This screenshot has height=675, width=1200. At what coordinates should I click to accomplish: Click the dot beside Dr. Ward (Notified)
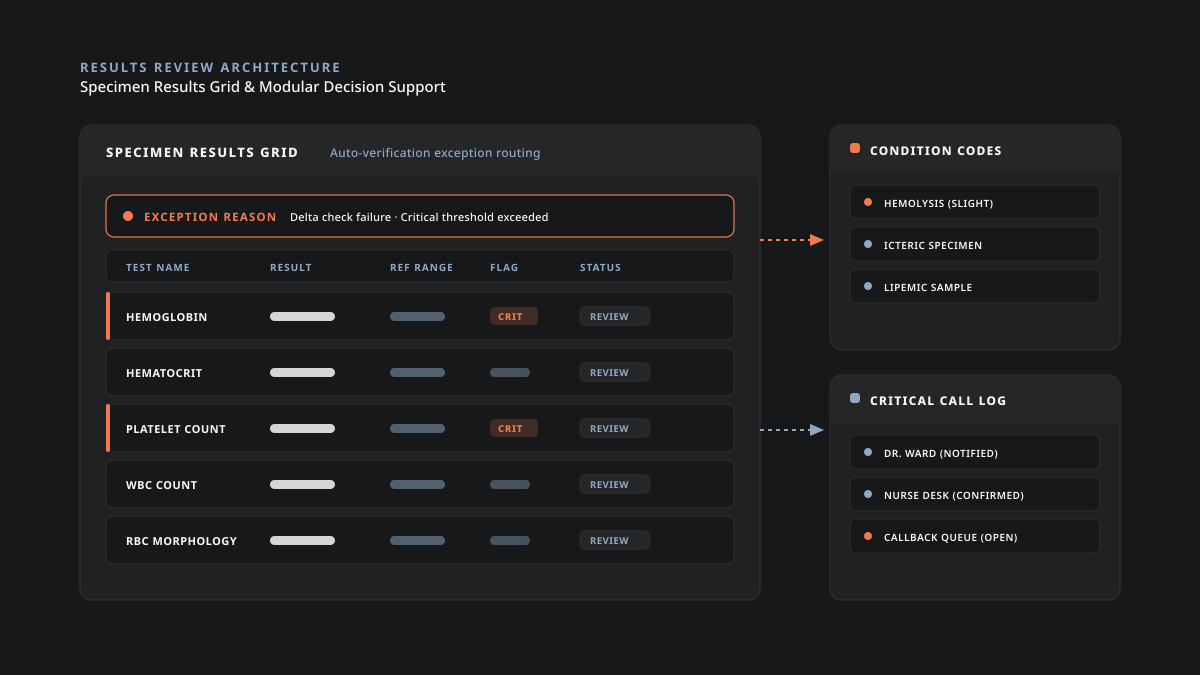click(868, 452)
